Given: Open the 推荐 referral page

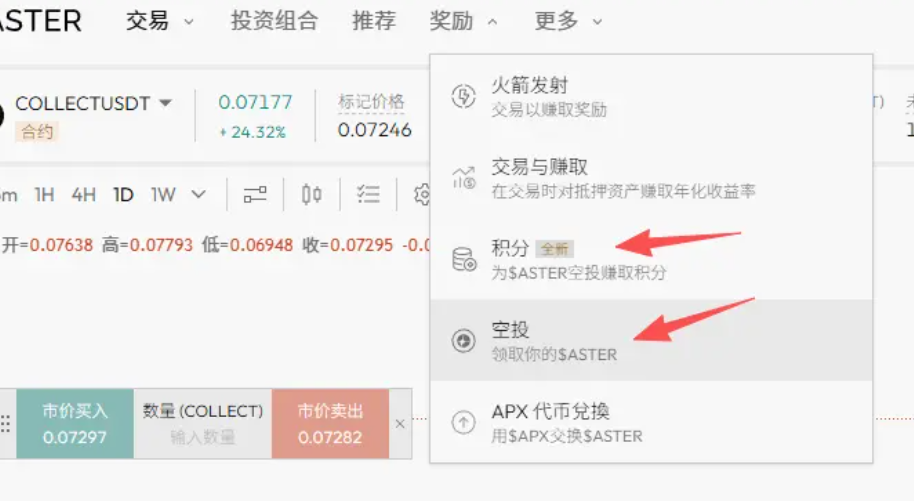Looking at the screenshot, I should pyautogui.click(x=374, y=22).
